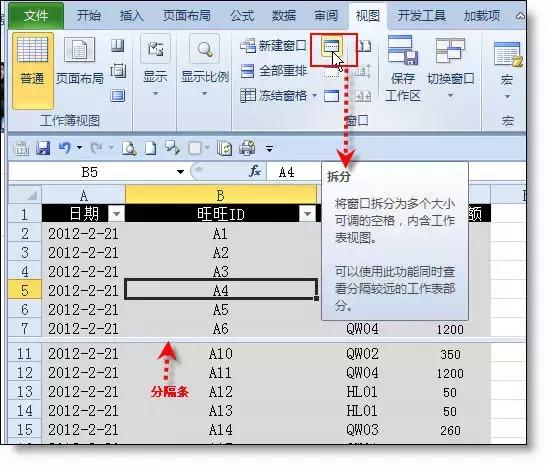Screen dimensions: 548x466
Task: Select row 5 header
Action: coord(25,290)
